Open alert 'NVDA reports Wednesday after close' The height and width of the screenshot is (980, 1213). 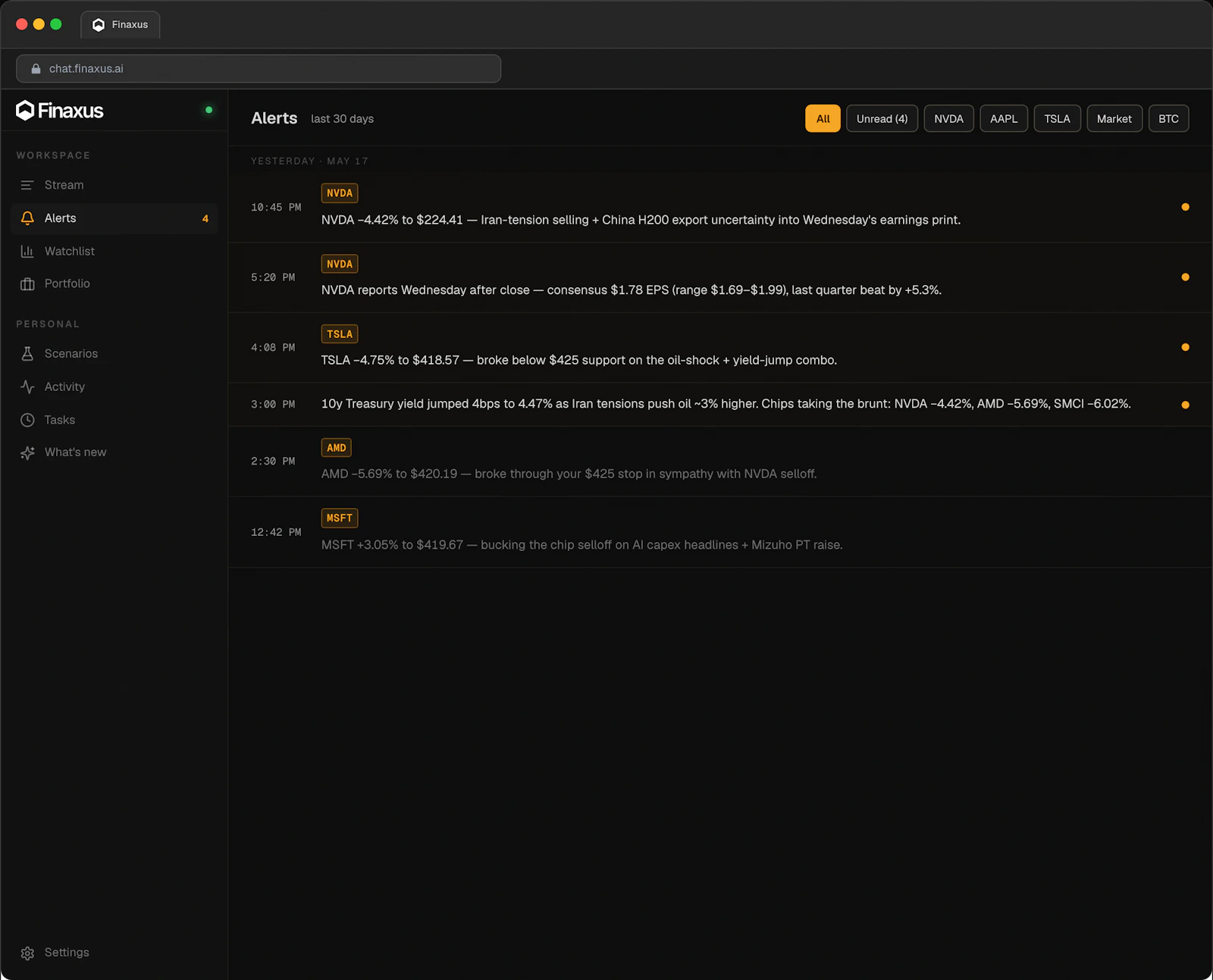(720, 277)
